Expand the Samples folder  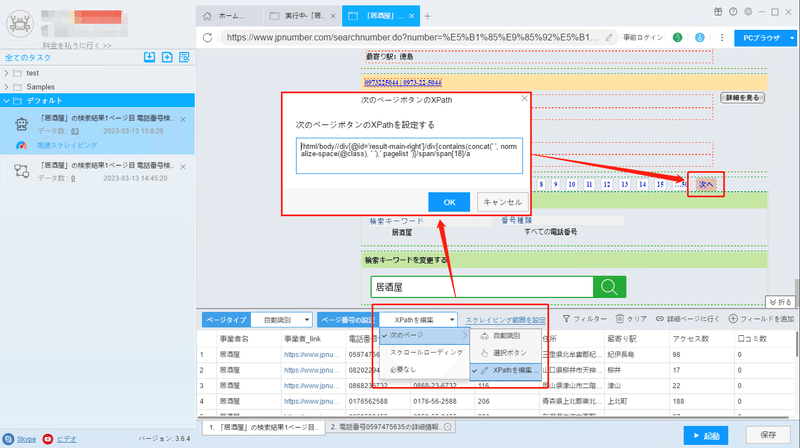[x=6, y=87]
